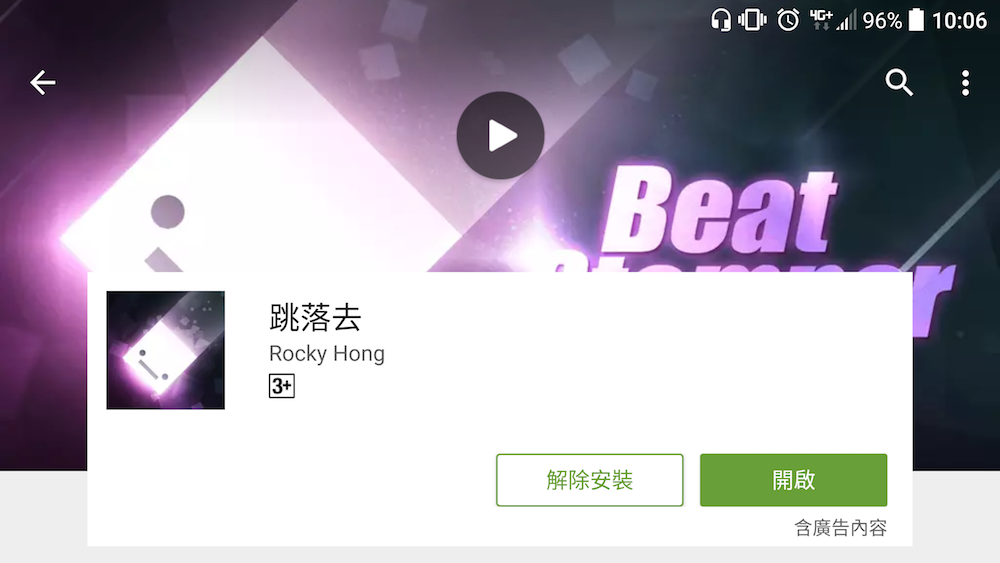Screen dimensions: 1000x563
Task: Tap the alarm clock status icon
Action: 788,20
